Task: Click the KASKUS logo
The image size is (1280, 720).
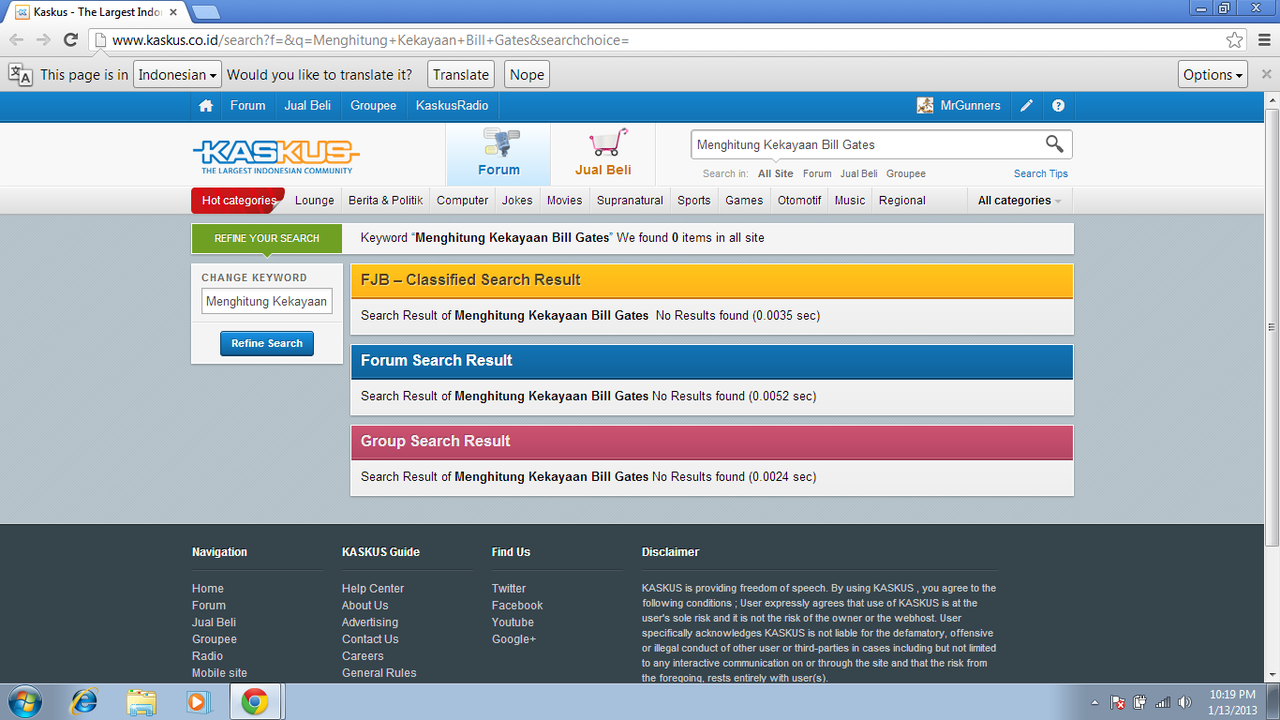Action: click(276, 155)
